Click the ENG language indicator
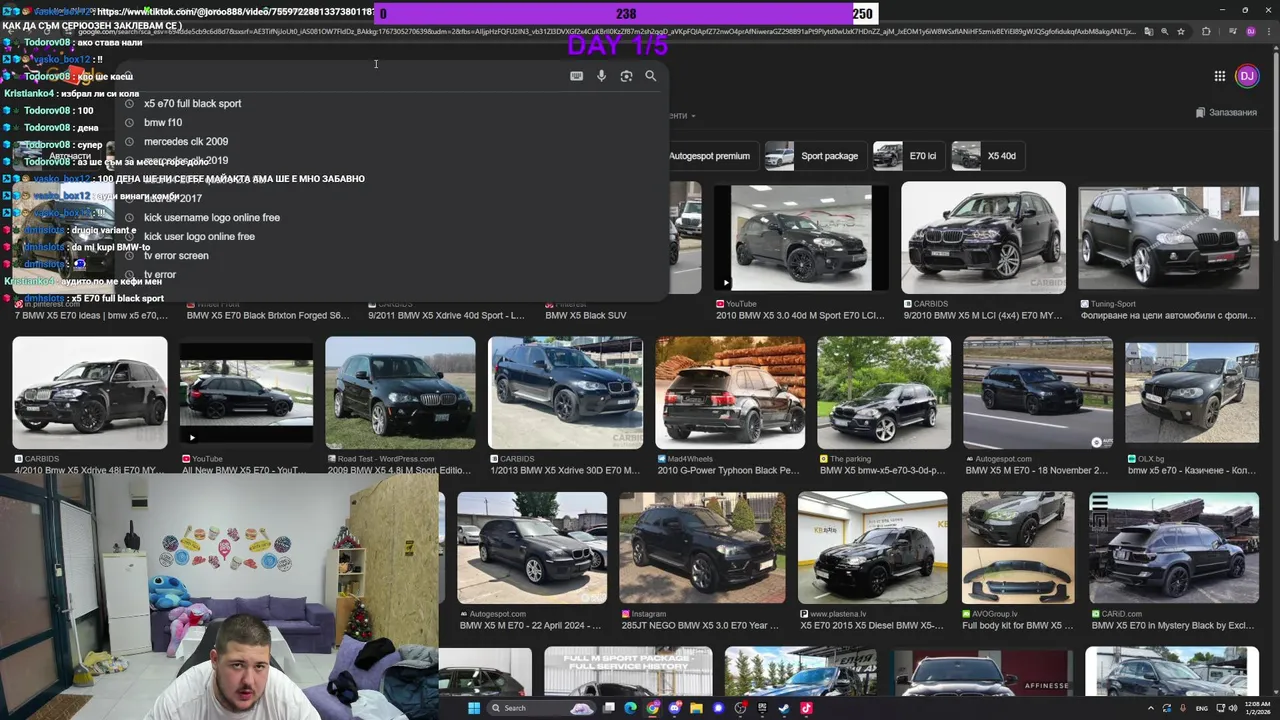This screenshot has width=1280, height=720. (x=1202, y=708)
